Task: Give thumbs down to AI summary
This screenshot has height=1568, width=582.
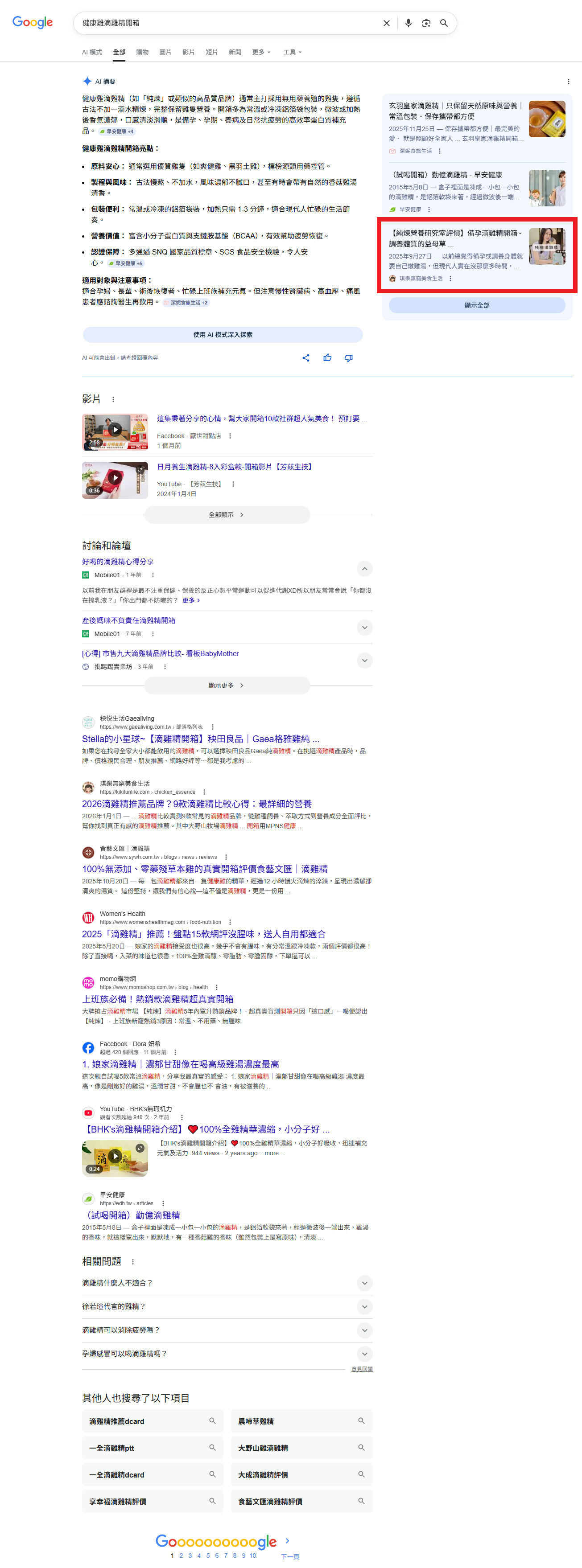Action: pos(348,358)
